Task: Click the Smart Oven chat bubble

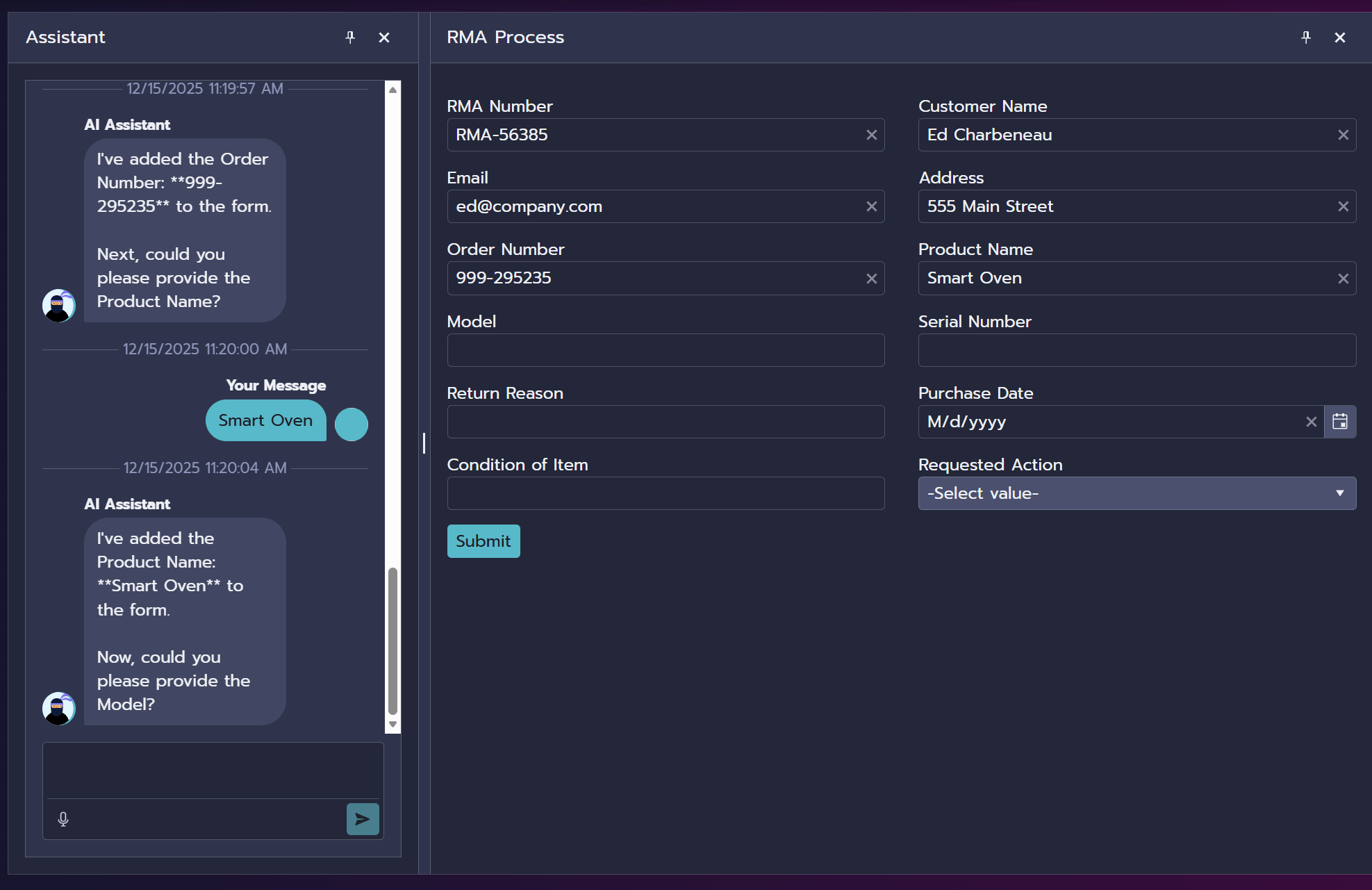Action: [x=265, y=420]
